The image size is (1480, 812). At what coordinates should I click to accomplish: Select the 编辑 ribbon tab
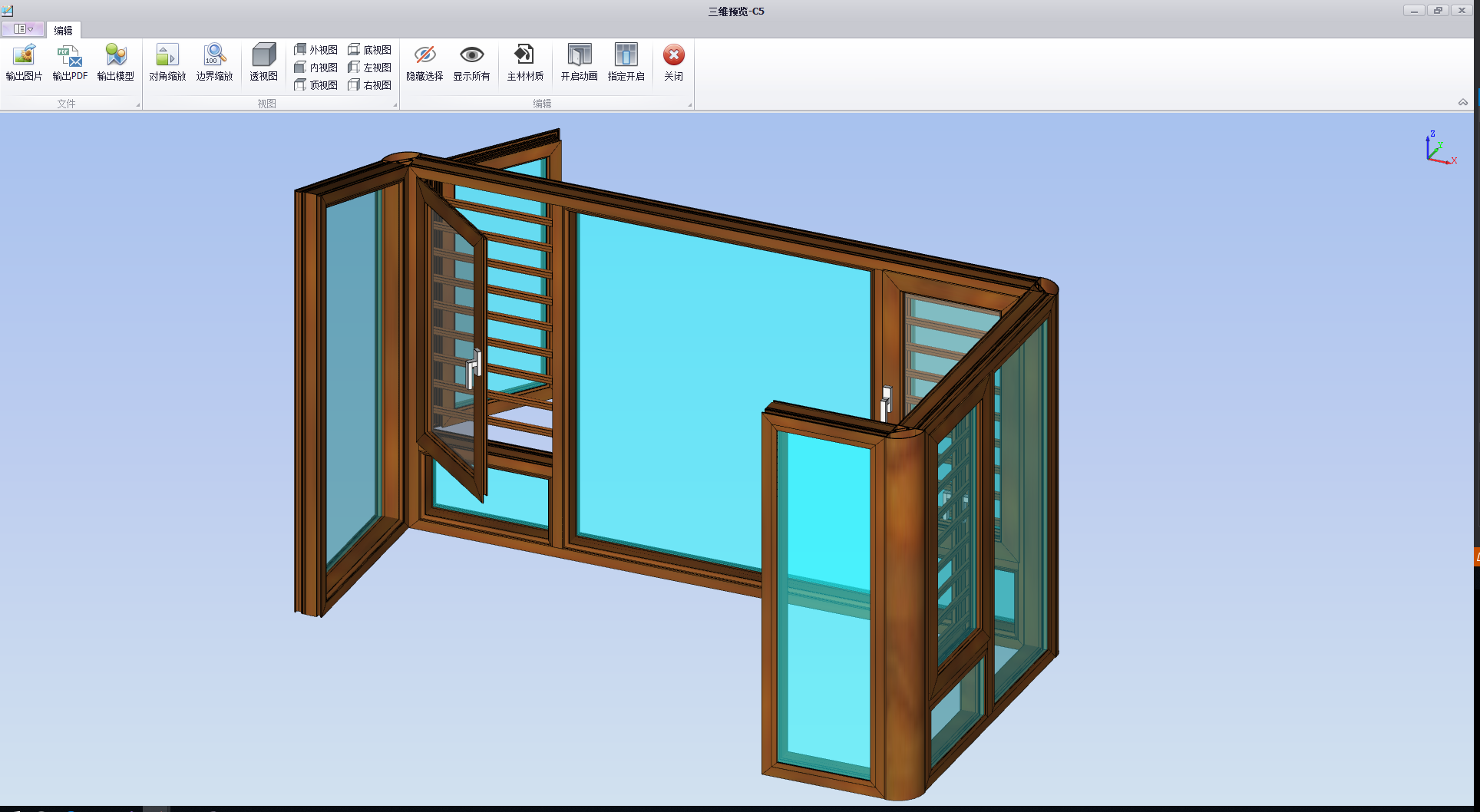(63, 30)
